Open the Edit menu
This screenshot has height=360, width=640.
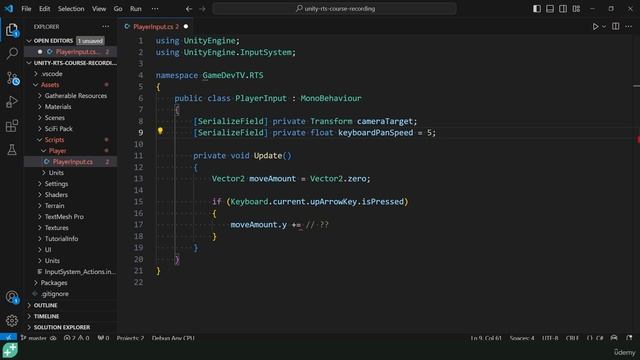click(44, 9)
